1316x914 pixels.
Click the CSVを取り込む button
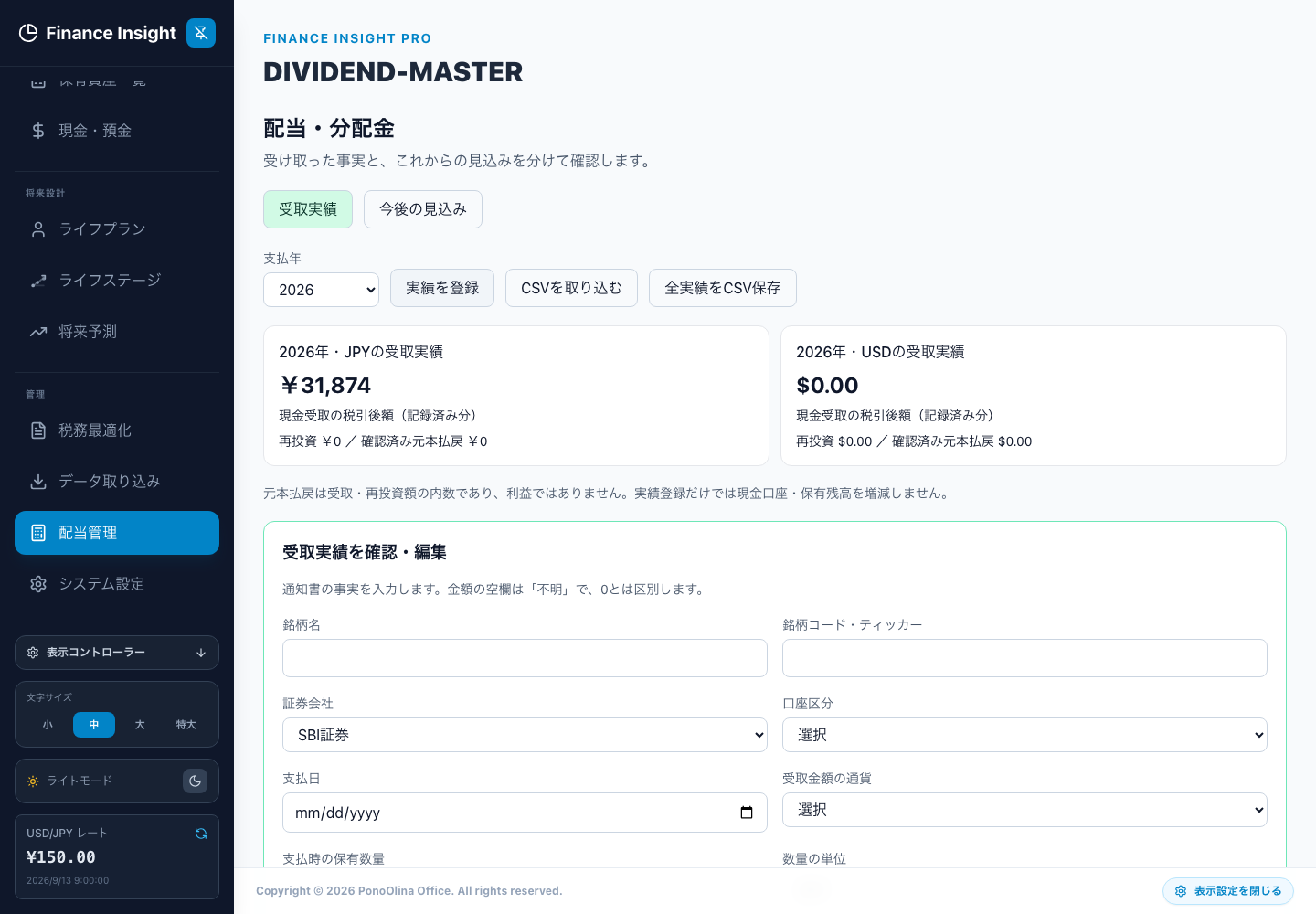pyautogui.click(x=571, y=288)
